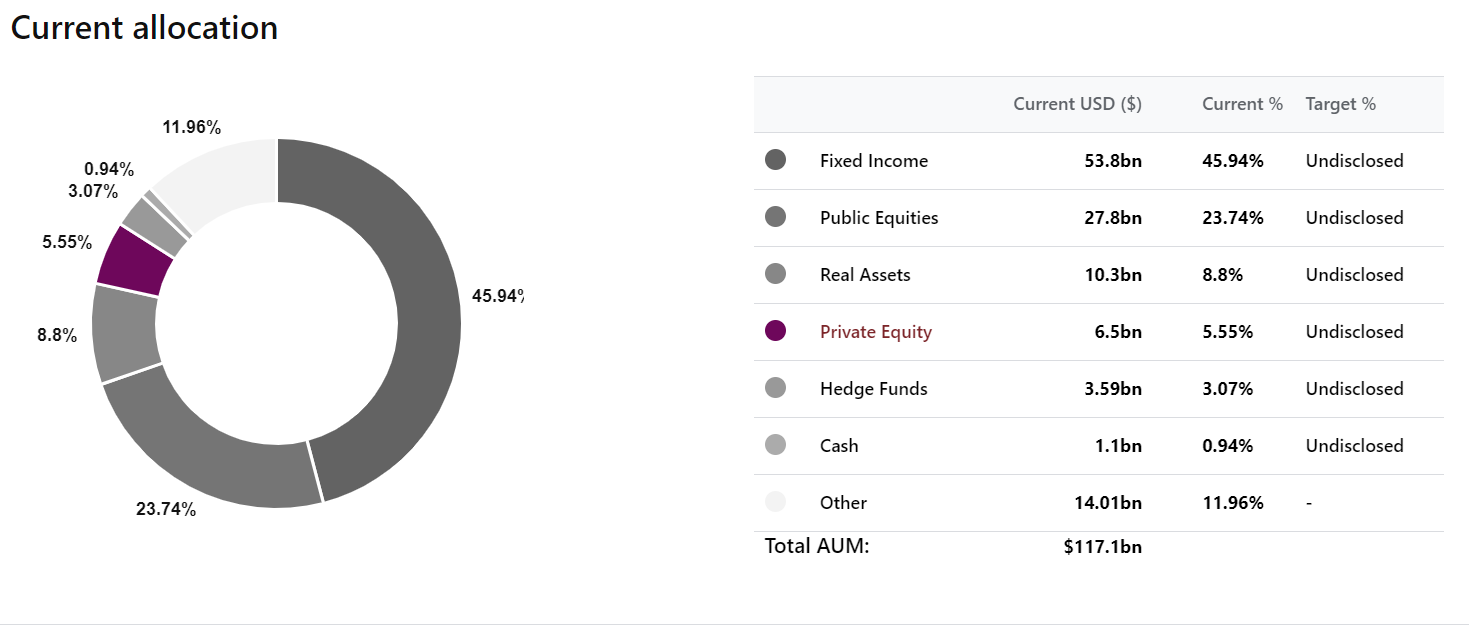Screen dimensions: 1469x626
Task: Click the Fixed Income row label
Action: tap(874, 161)
